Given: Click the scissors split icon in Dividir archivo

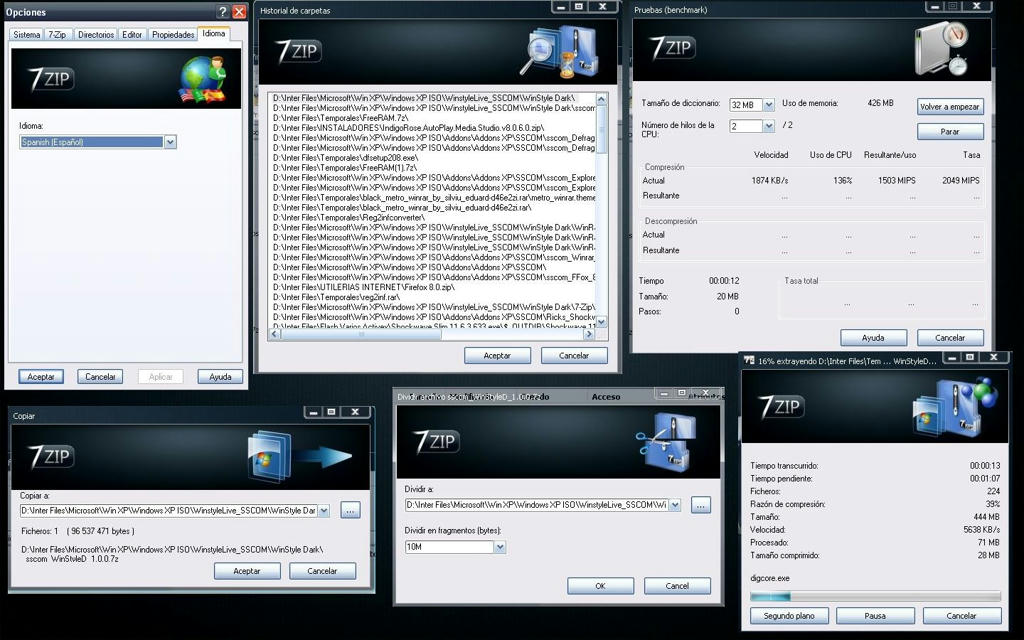Looking at the screenshot, I should pos(665,441).
